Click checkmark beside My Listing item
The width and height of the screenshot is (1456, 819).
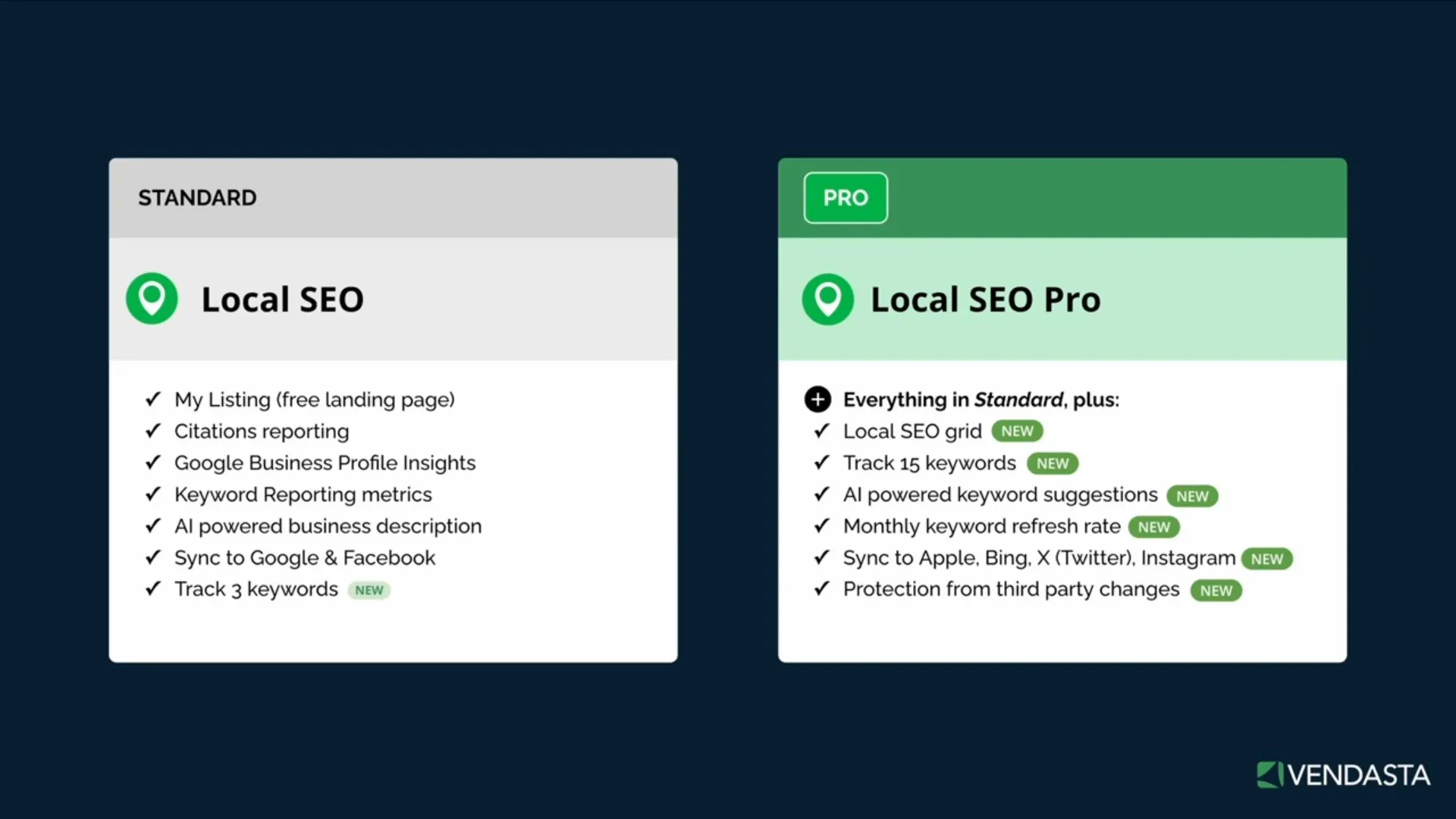point(153,399)
